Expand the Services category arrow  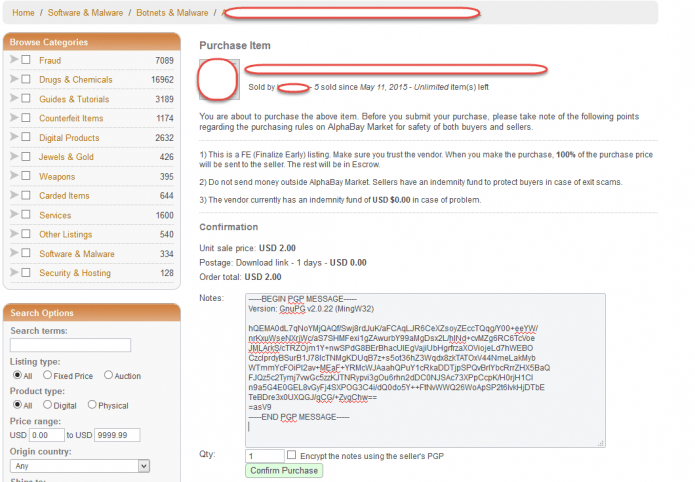coord(14,214)
